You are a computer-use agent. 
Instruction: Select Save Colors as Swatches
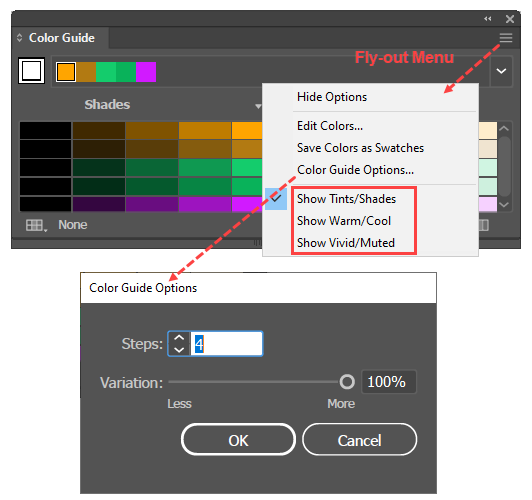click(360, 148)
